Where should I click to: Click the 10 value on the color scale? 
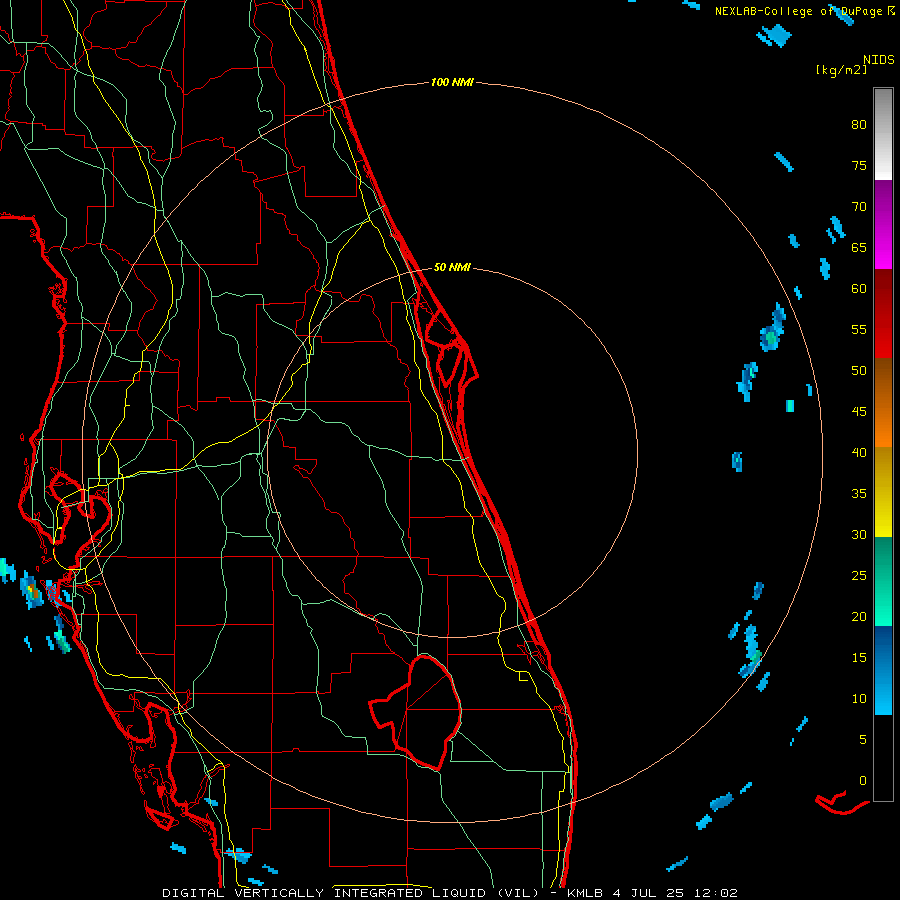[859, 699]
